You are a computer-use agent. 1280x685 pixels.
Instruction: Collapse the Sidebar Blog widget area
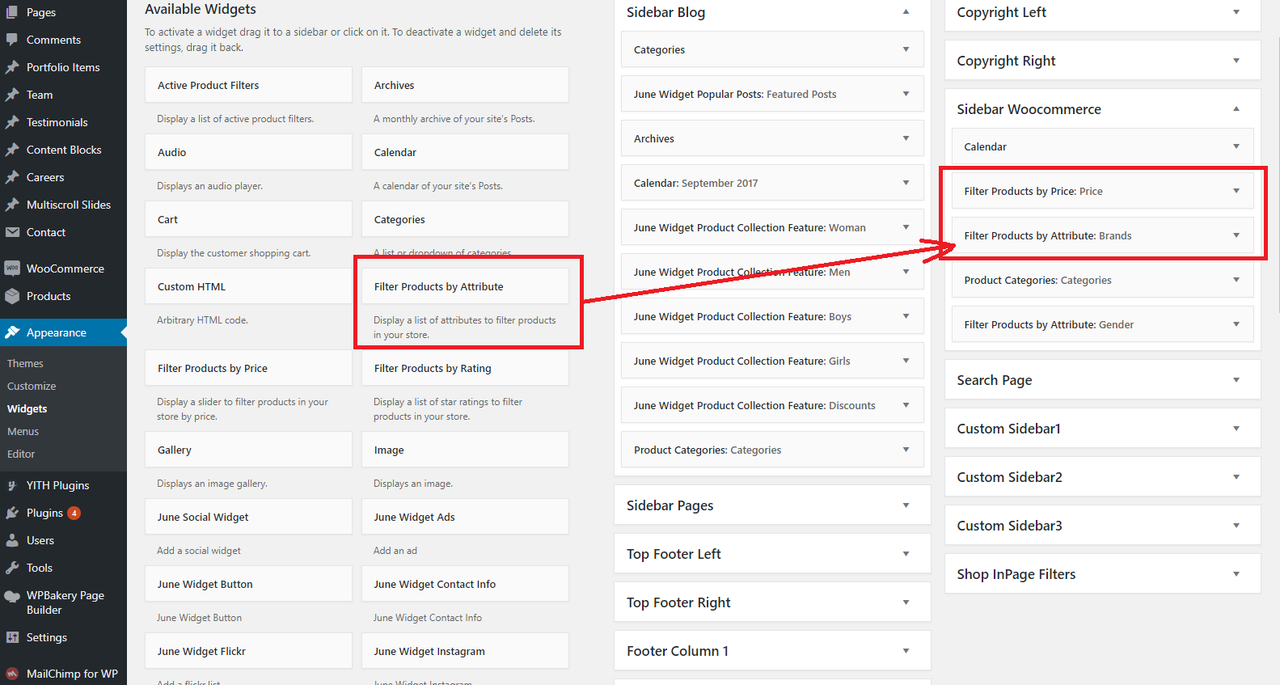906,12
